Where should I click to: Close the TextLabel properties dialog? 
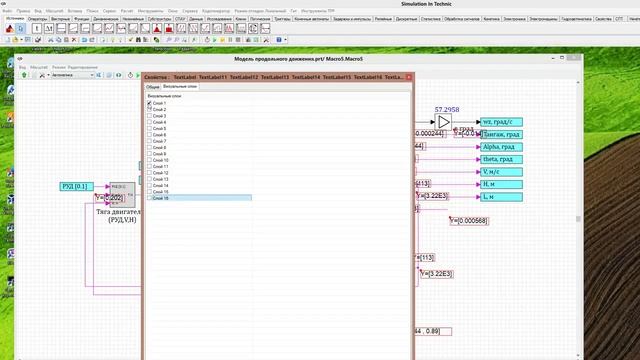(409, 77)
